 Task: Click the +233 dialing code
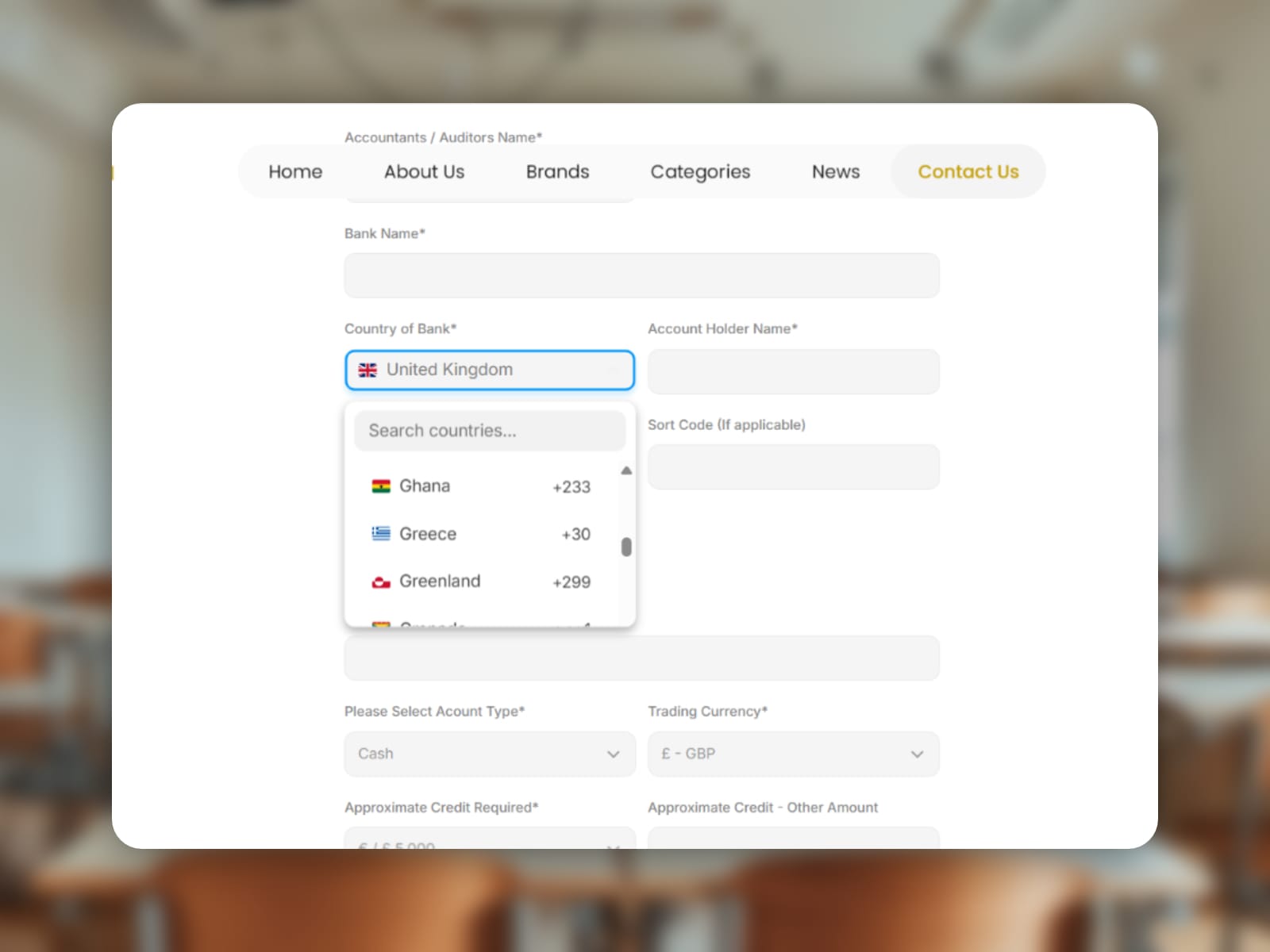[x=571, y=487]
